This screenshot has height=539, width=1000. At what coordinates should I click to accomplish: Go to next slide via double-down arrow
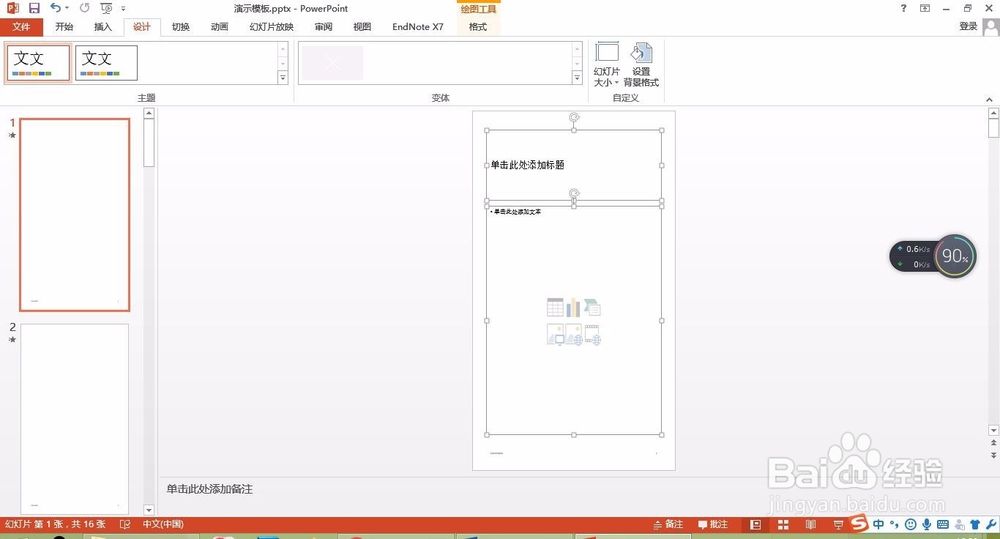tap(993, 455)
